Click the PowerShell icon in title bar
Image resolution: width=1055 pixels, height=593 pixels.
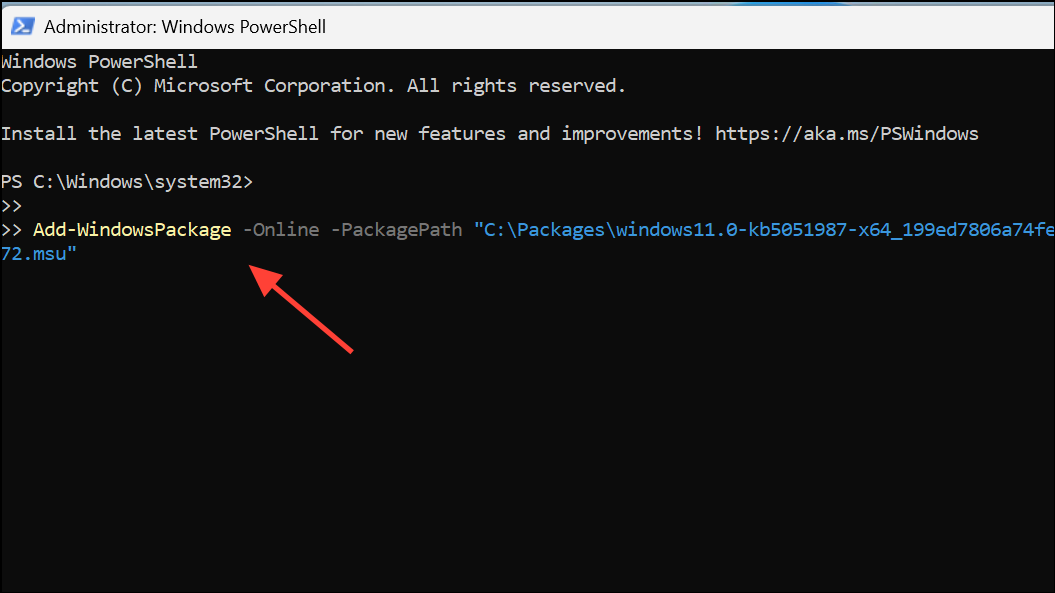(23, 26)
